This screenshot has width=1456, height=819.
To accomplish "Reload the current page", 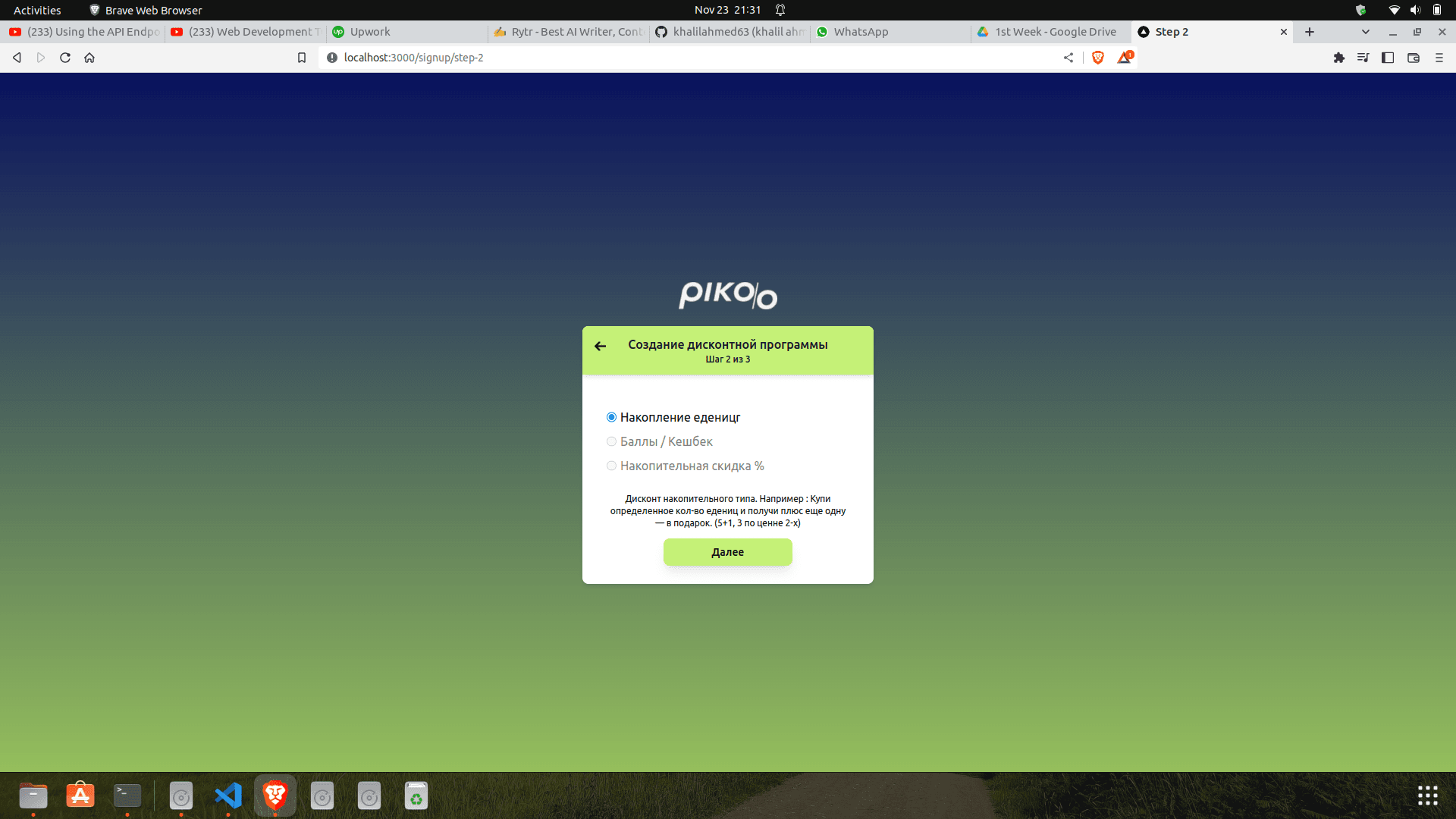I will (65, 58).
